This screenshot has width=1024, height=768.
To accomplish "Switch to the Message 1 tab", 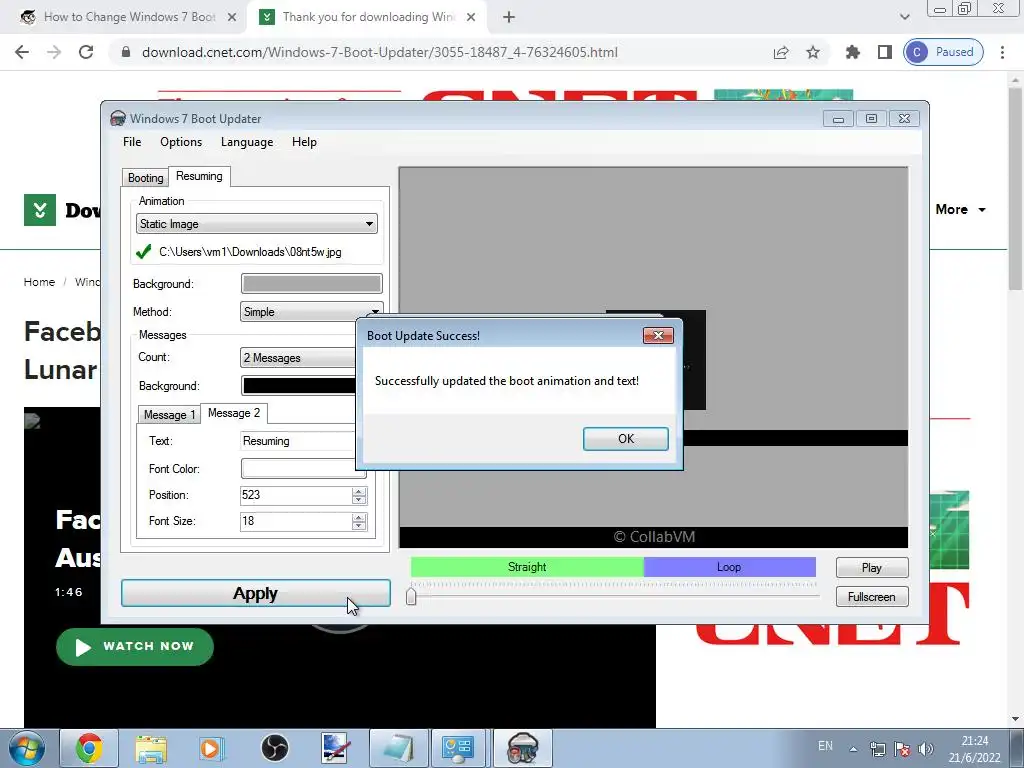I will [x=169, y=415].
